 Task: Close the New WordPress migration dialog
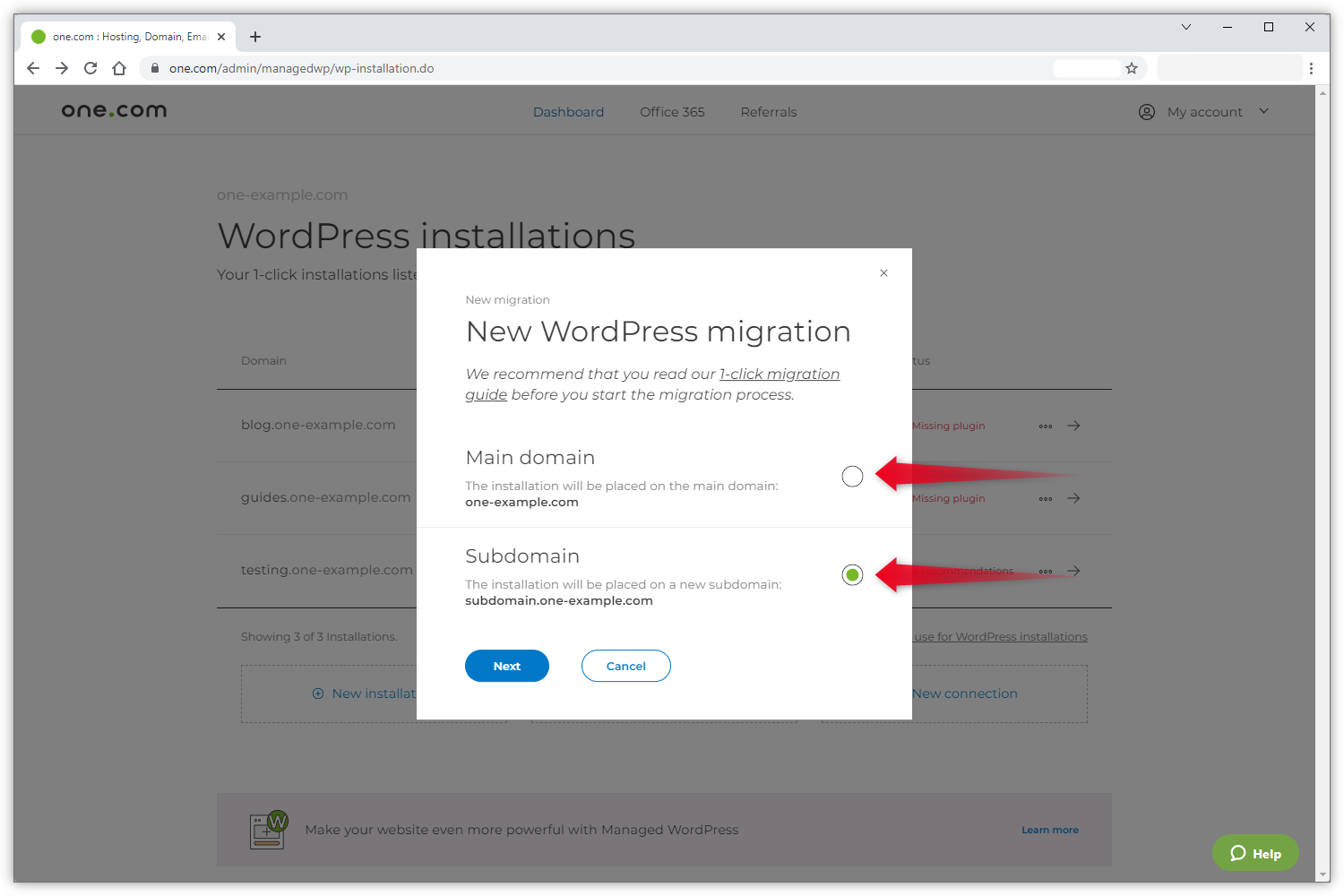click(883, 273)
